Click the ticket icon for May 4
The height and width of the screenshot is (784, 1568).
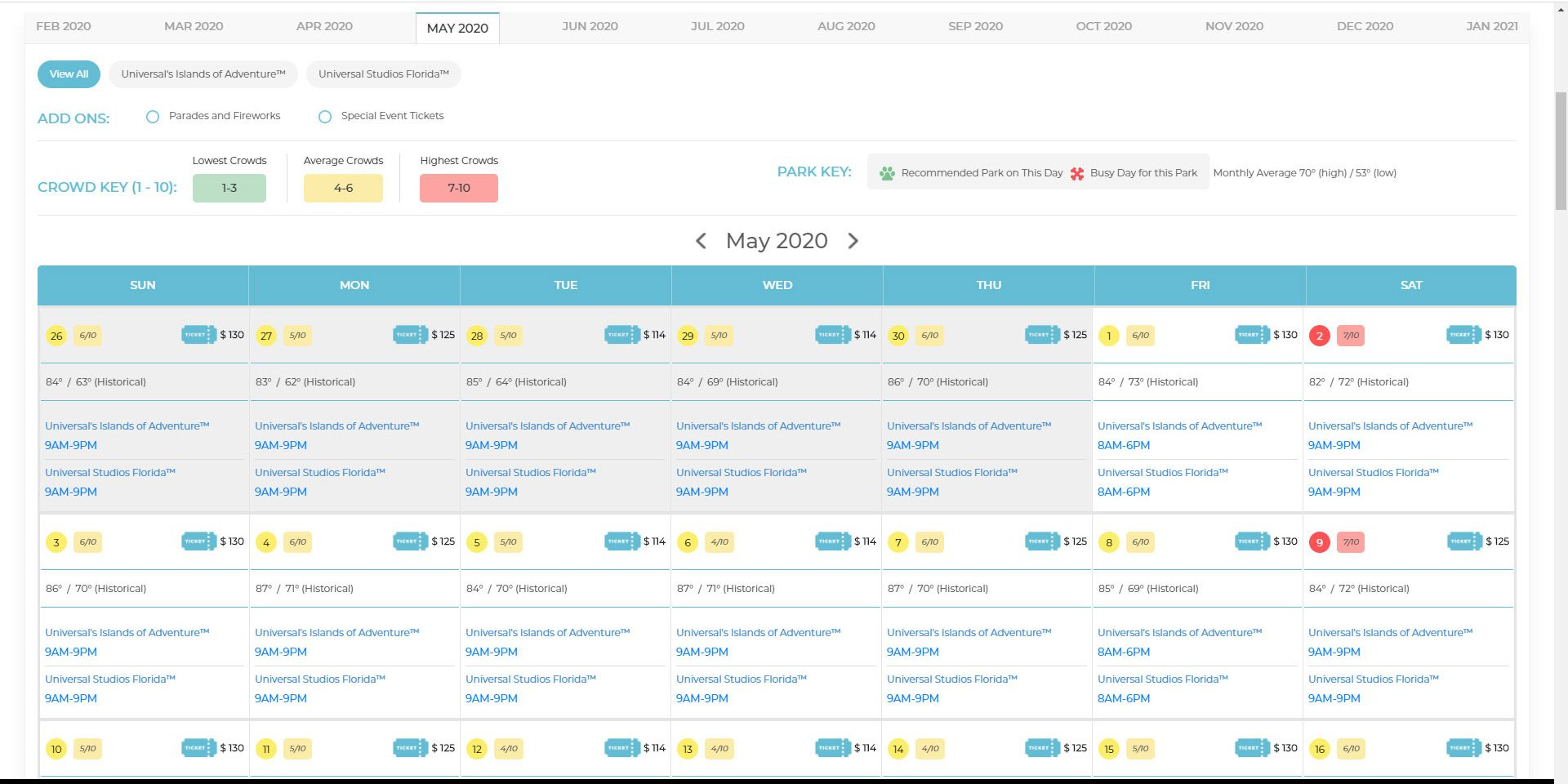pyautogui.click(x=410, y=541)
